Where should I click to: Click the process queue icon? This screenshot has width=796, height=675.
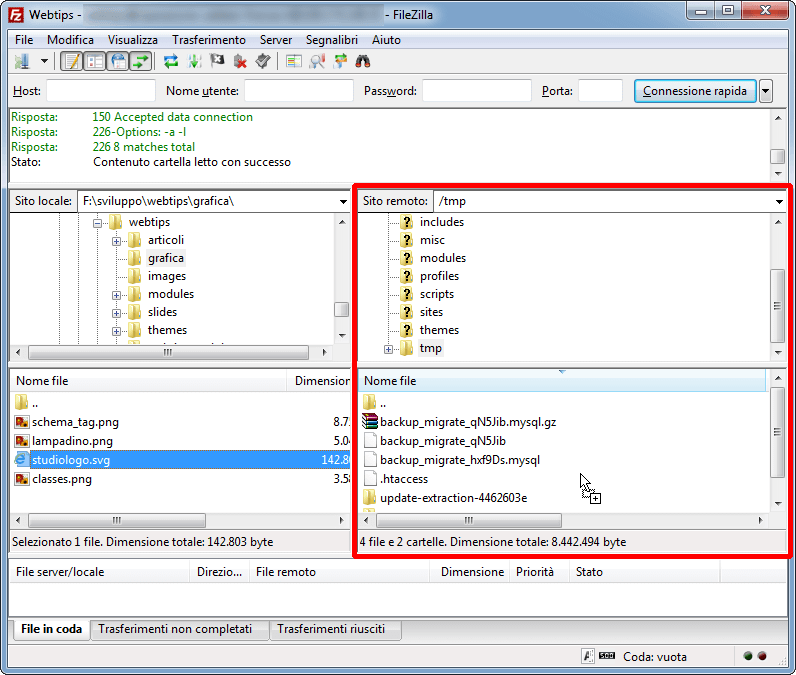[194, 62]
